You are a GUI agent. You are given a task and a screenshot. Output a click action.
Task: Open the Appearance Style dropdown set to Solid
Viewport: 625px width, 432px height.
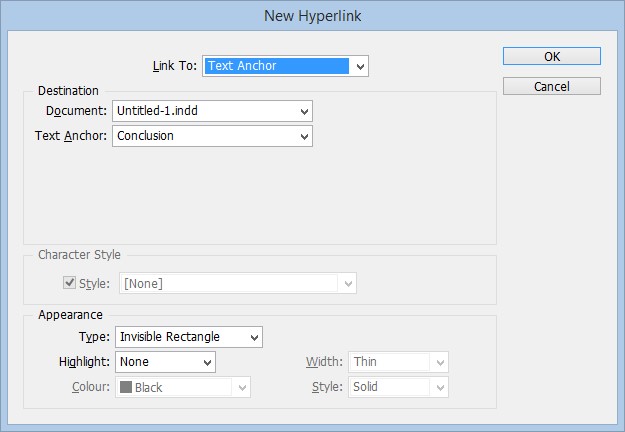[398, 387]
